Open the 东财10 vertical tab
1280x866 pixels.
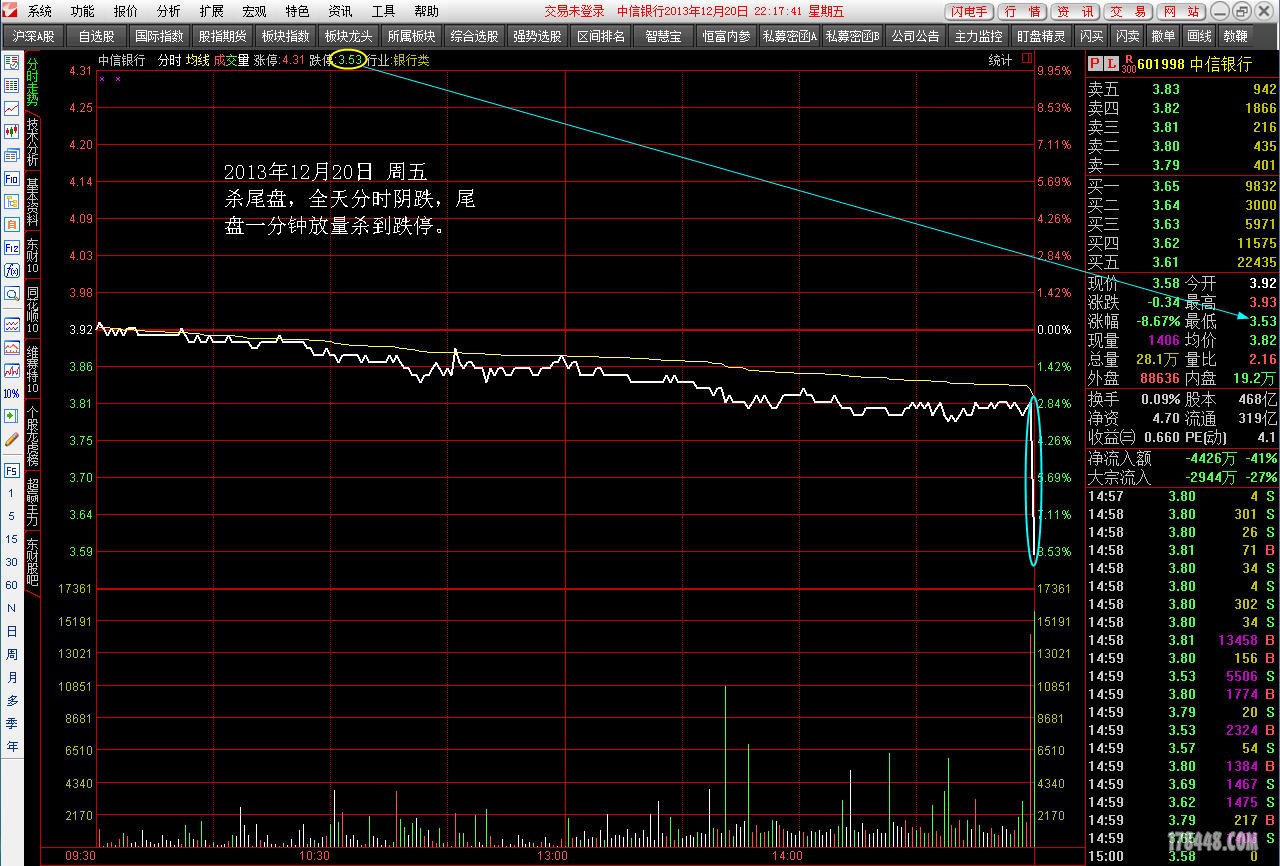pyautogui.click(x=32, y=256)
